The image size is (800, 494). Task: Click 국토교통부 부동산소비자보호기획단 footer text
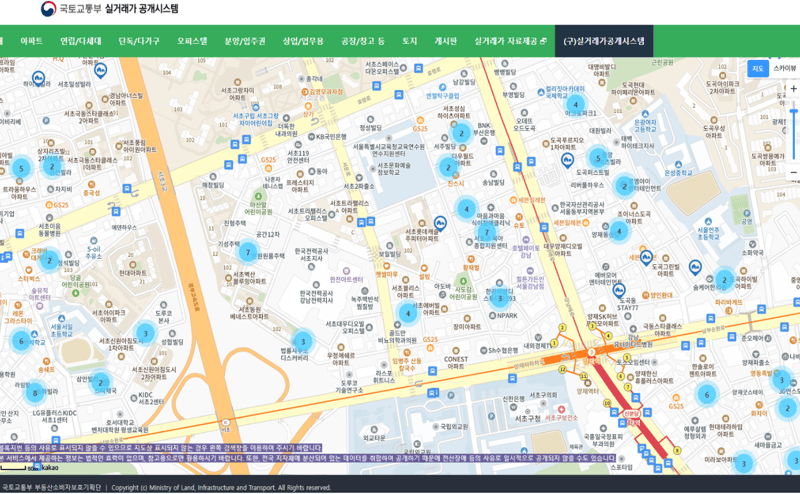pyautogui.click(x=51, y=487)
